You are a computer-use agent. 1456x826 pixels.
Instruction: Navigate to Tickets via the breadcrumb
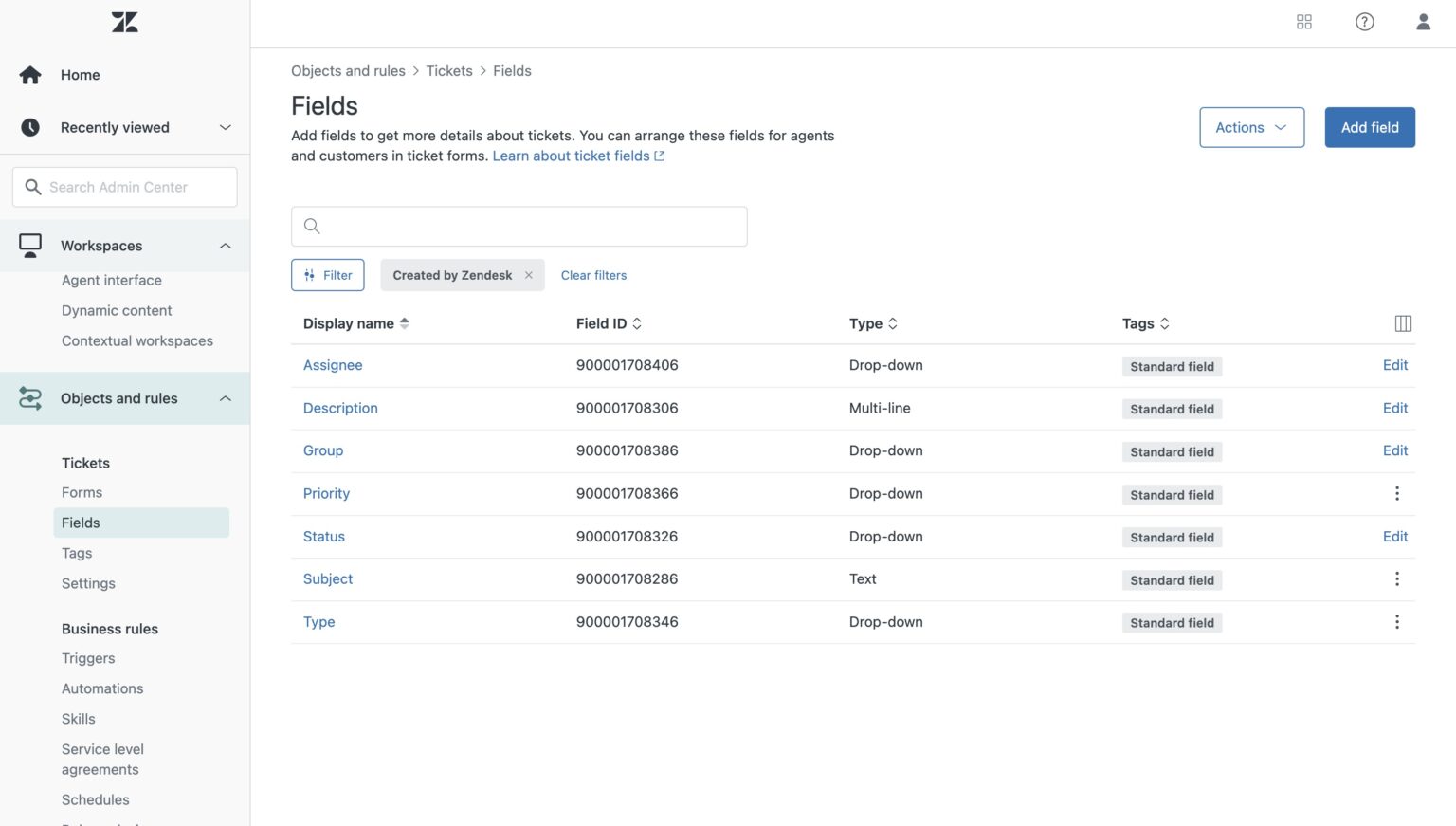click(449, 70)
